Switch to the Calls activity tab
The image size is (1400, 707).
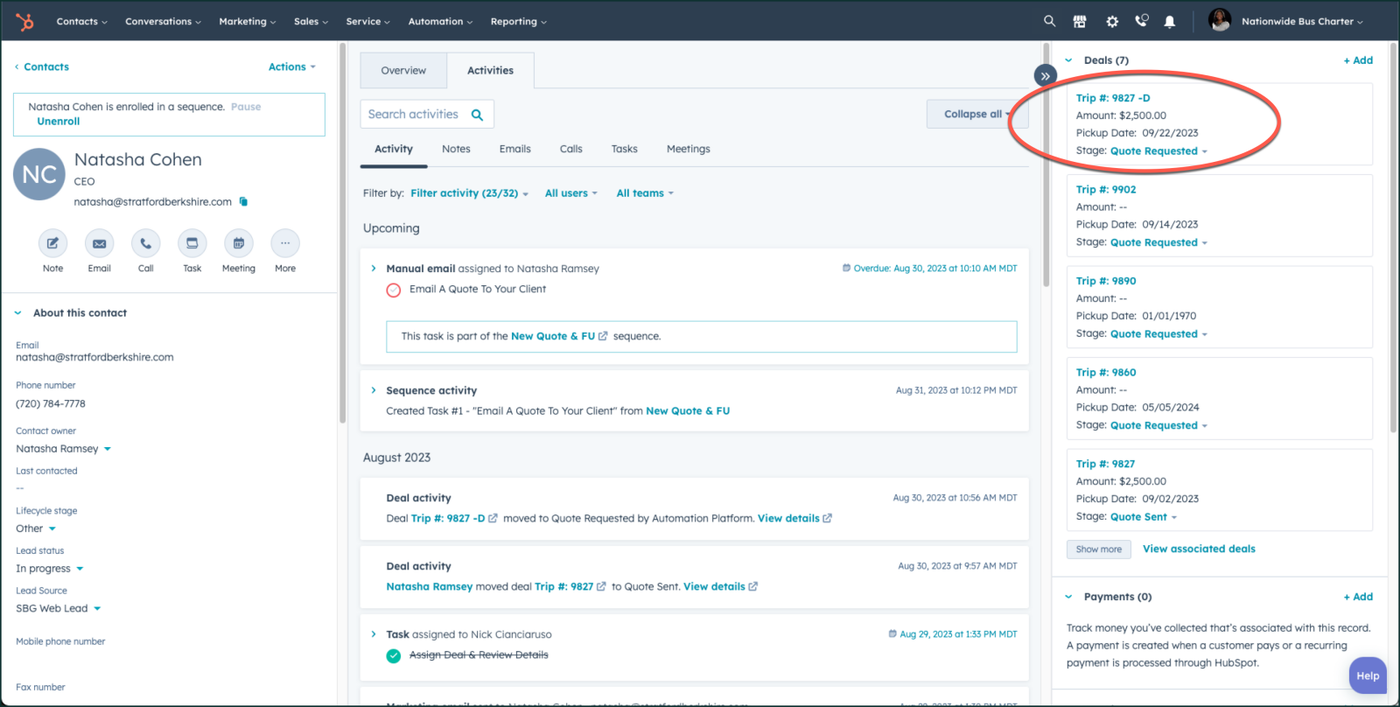(571, 149)
